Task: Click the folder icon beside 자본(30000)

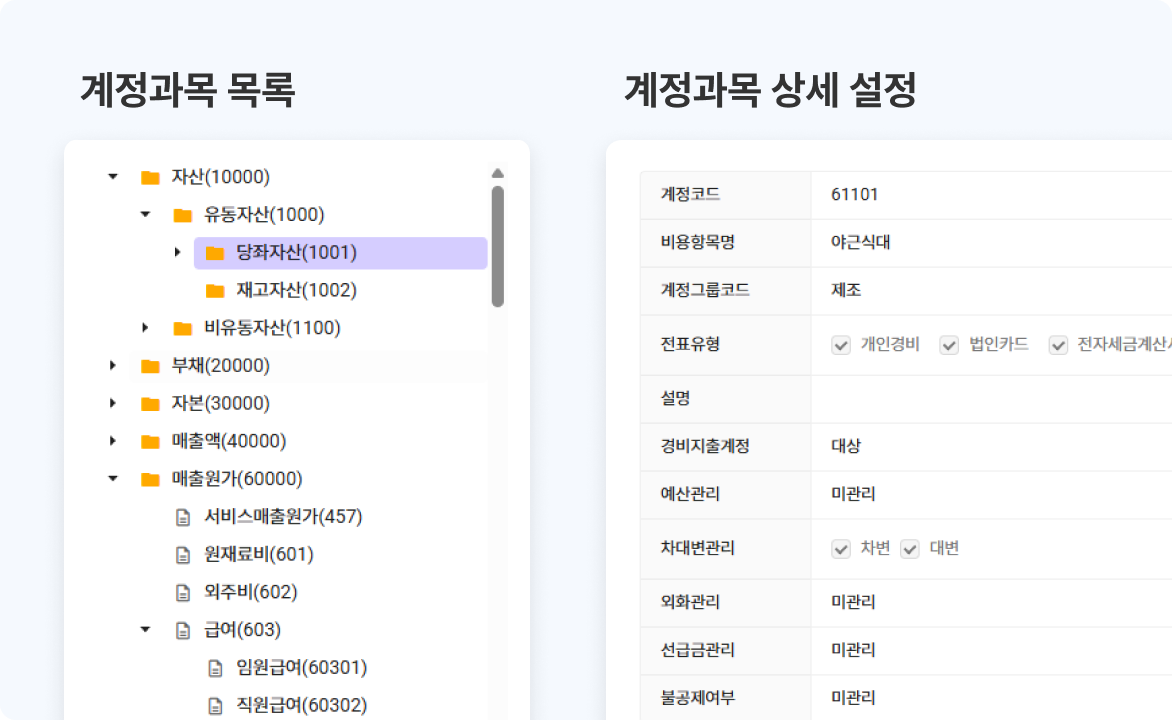Action: (150, 404)
